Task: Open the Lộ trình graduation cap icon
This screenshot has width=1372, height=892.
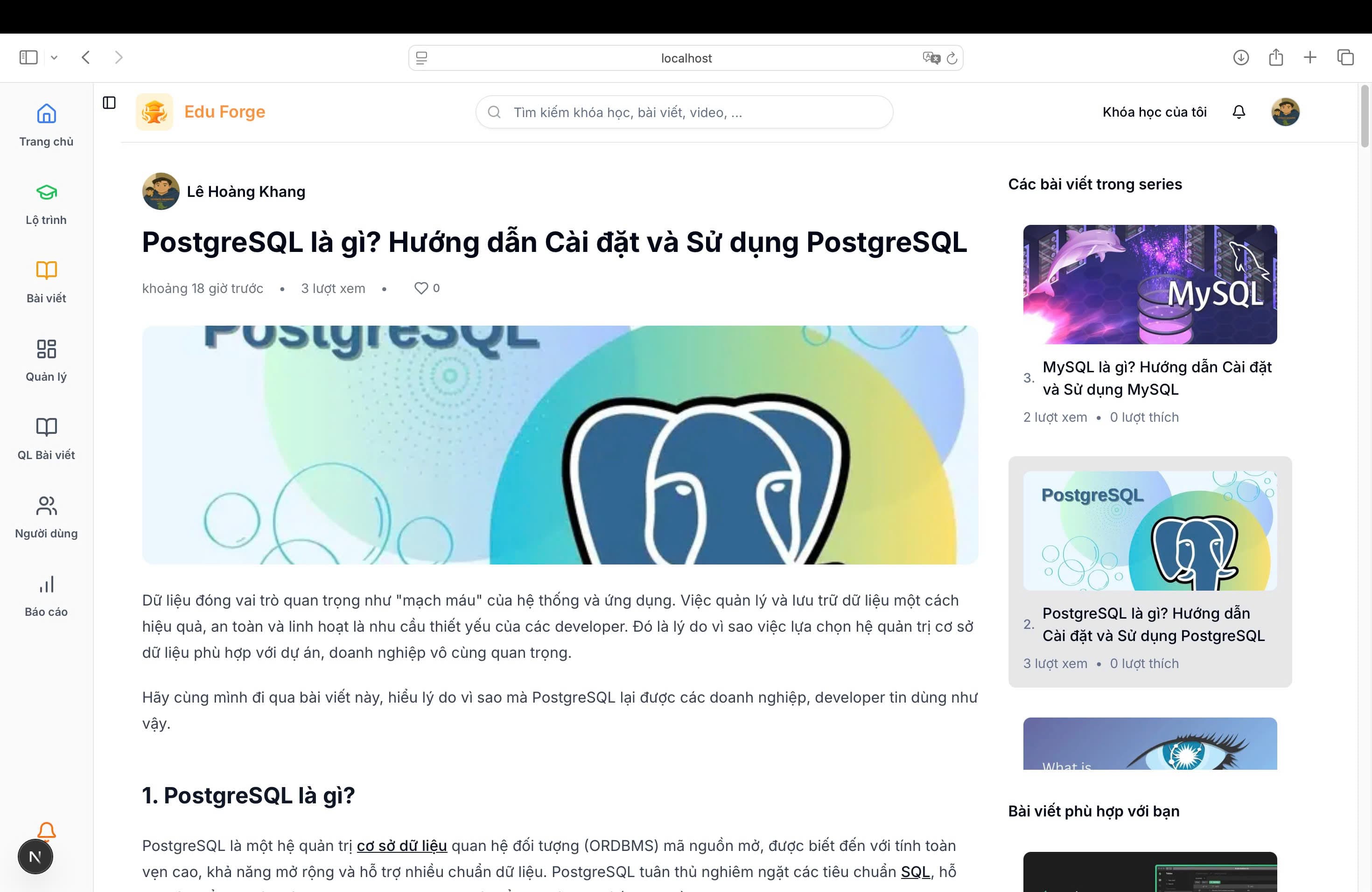Action: (46, 192)
